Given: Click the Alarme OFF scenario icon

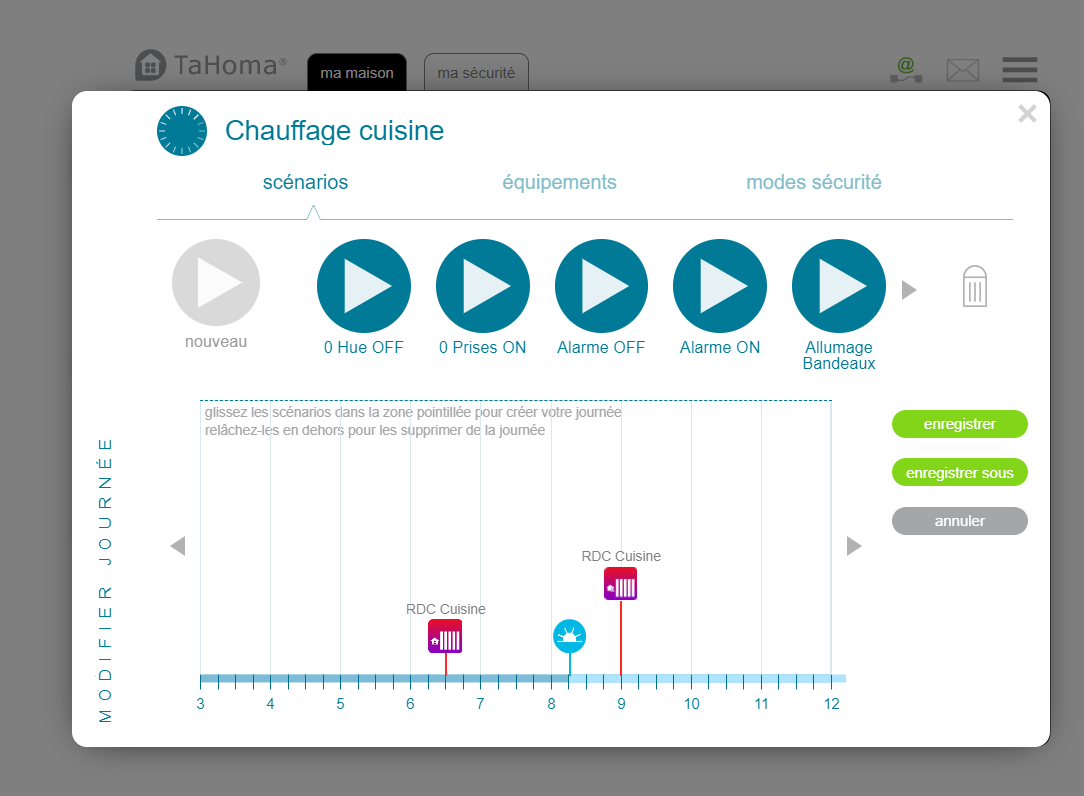Looking at the screenshot, I should (x=601, y=286).
